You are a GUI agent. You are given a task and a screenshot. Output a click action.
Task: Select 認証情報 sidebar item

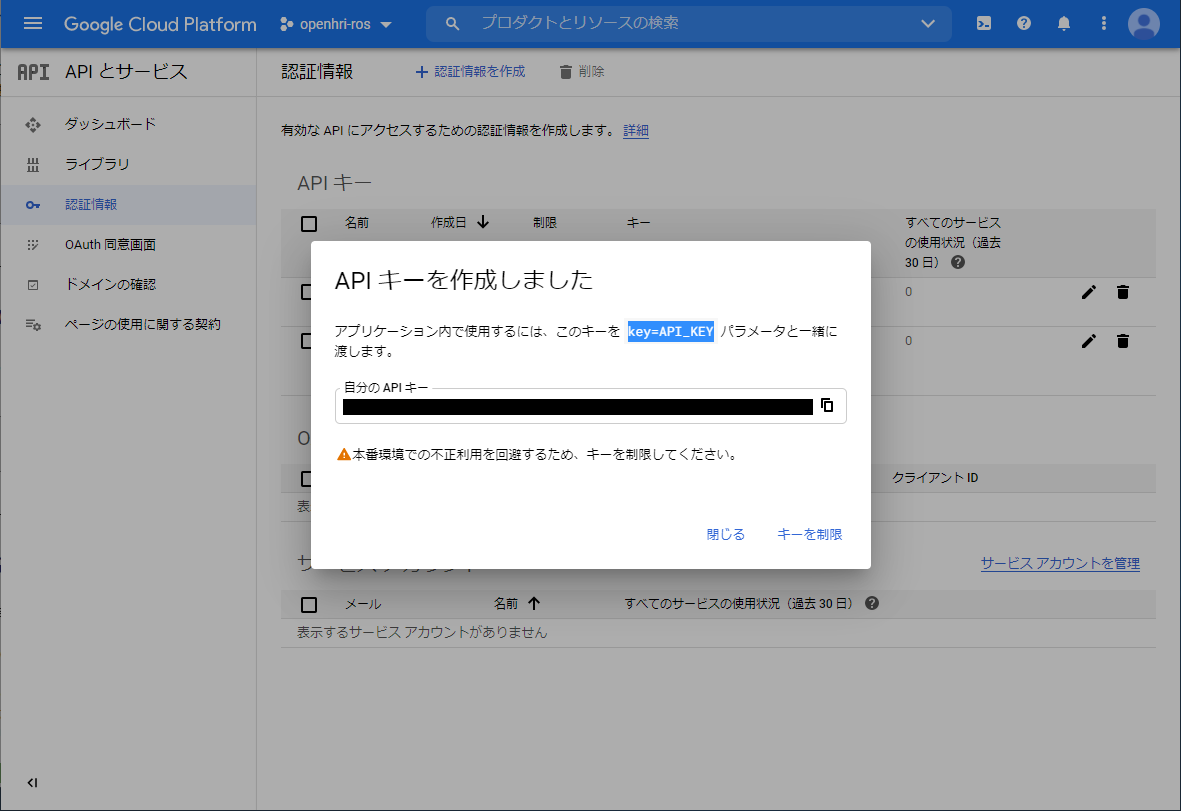128,205
